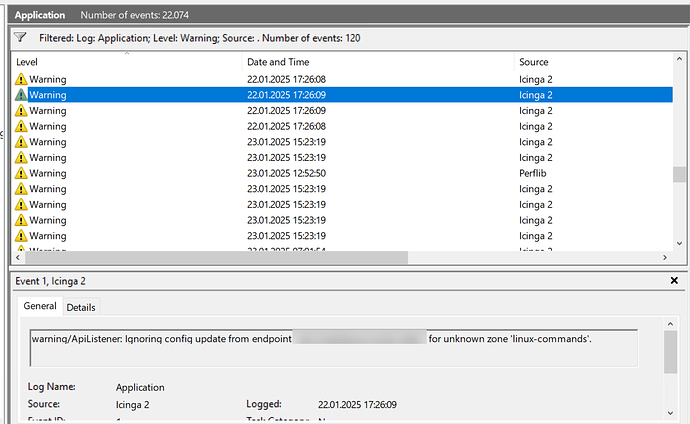Click the horizontal scrollbar right arrow
Image resolution: width=690 pixels, height=424 pixels.
pos(665,258)
